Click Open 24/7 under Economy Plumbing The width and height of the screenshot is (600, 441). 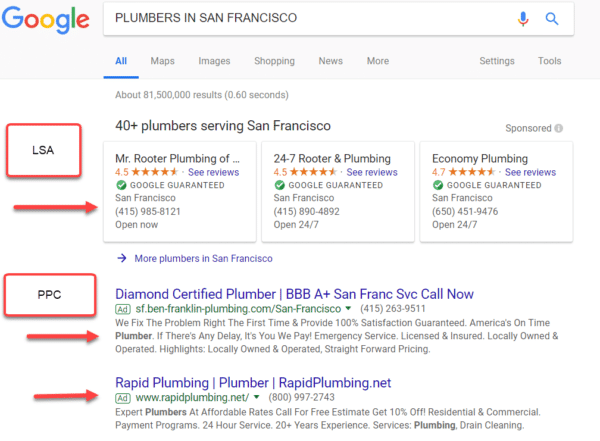pos(454,225)
